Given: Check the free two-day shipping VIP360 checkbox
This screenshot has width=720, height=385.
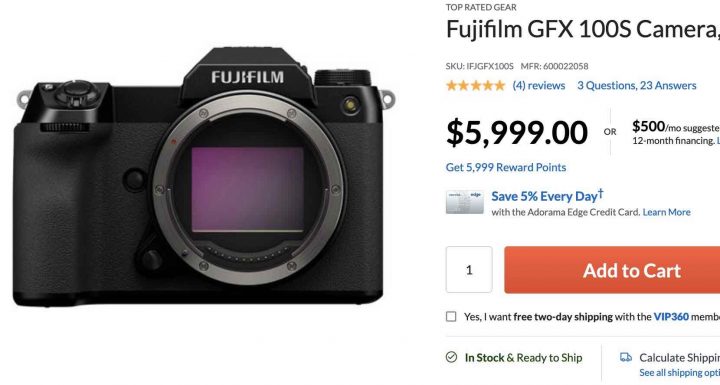Looking at the screenshot, I should click(x=451, y=317).
